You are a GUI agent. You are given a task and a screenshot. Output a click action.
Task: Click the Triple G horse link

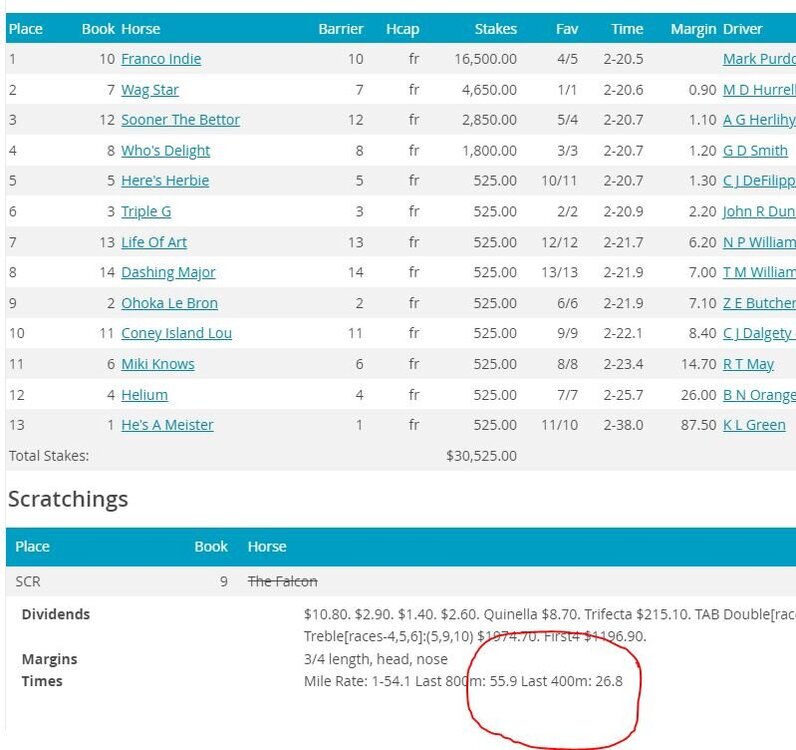click(x=146, y=212)
